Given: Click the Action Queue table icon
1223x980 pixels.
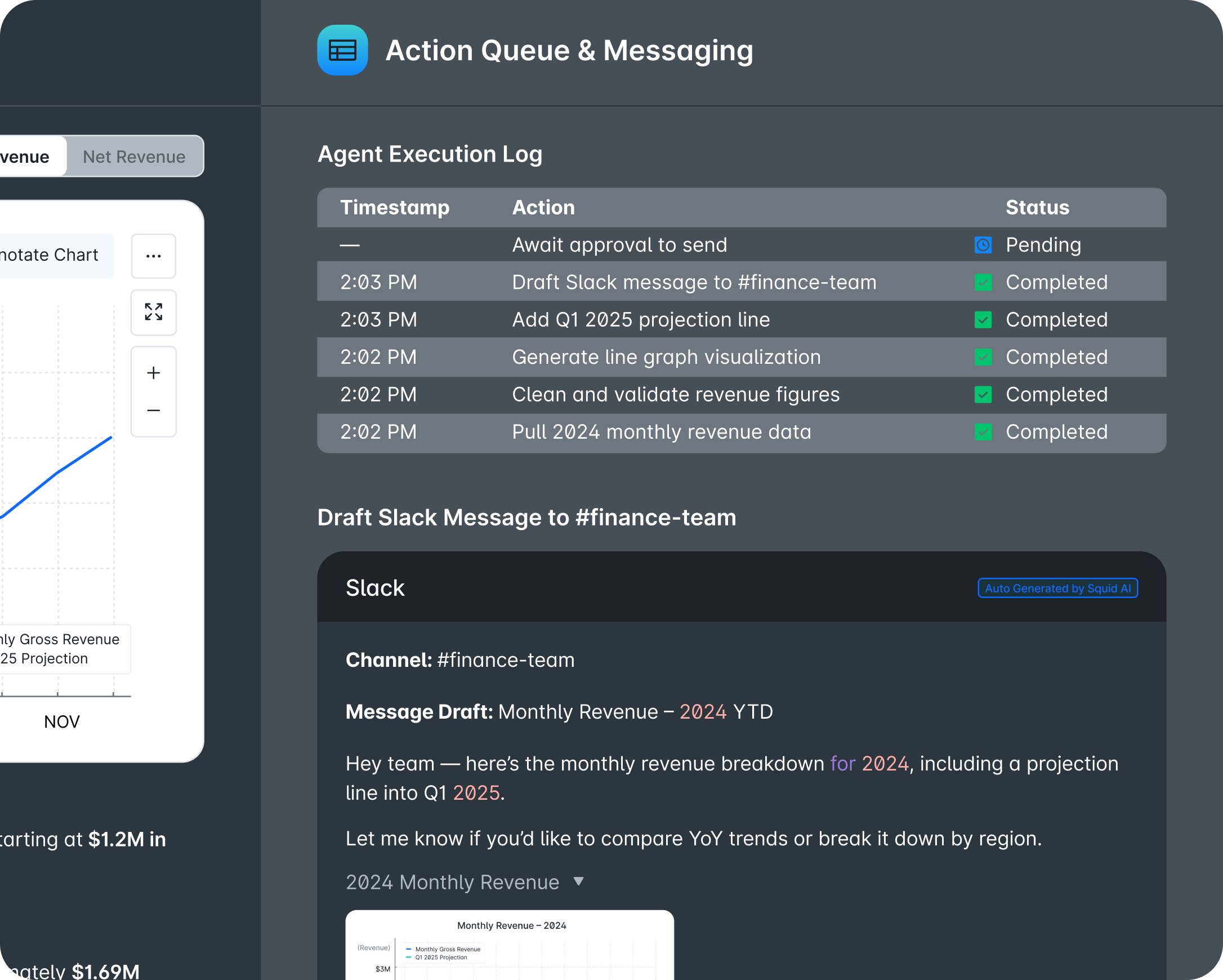Looking at the screenshot, I should (x=342, y=50).
